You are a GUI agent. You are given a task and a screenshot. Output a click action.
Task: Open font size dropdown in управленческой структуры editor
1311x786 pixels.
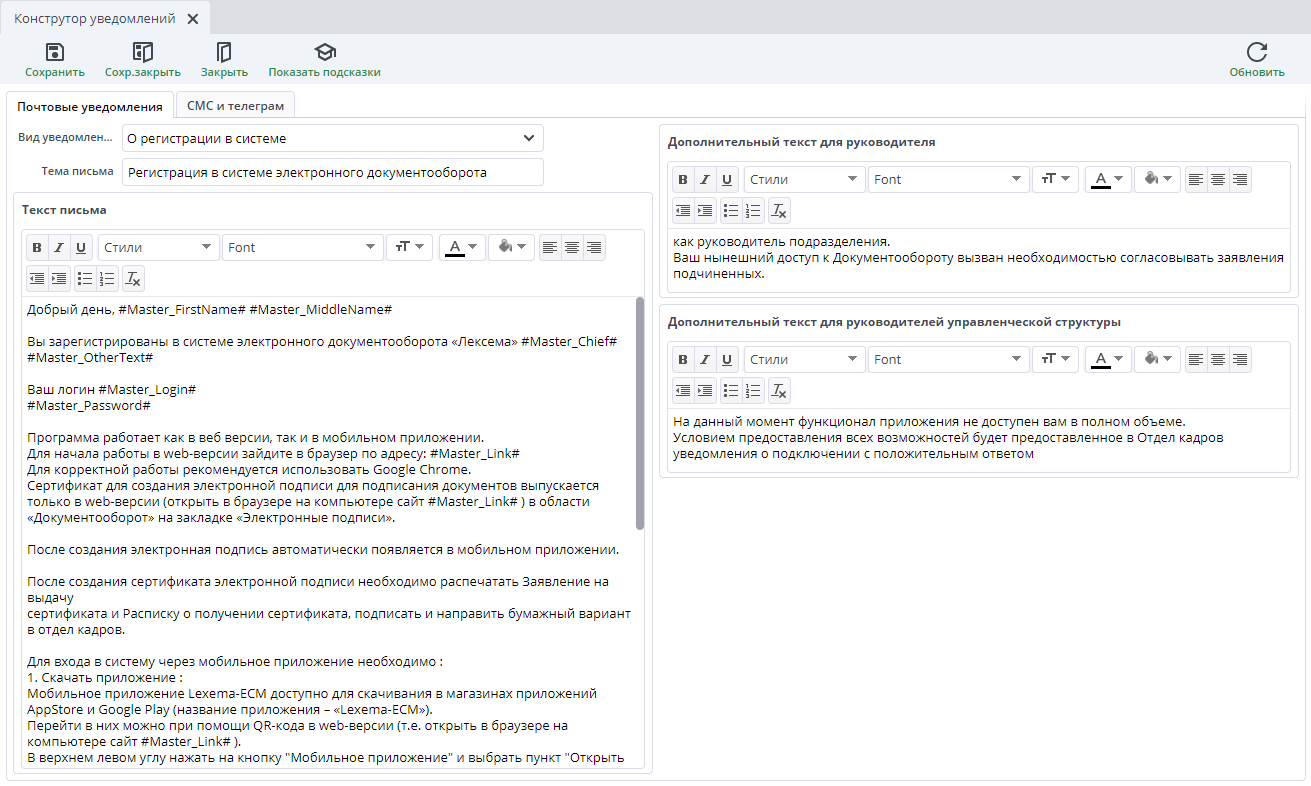[x=1055, y=359]
